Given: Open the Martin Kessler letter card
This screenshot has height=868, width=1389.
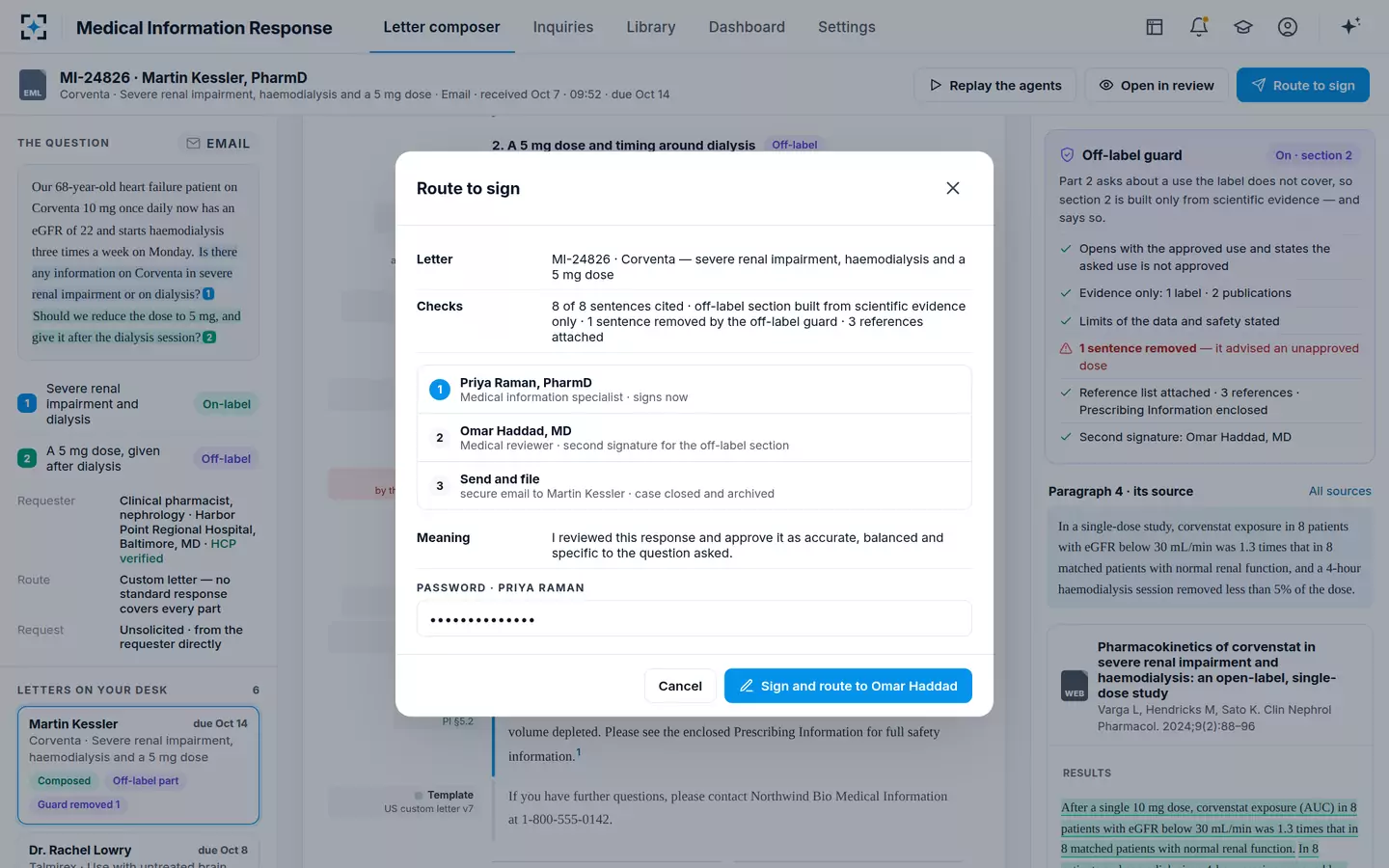Looking at the screenshot, I should 138,765.
